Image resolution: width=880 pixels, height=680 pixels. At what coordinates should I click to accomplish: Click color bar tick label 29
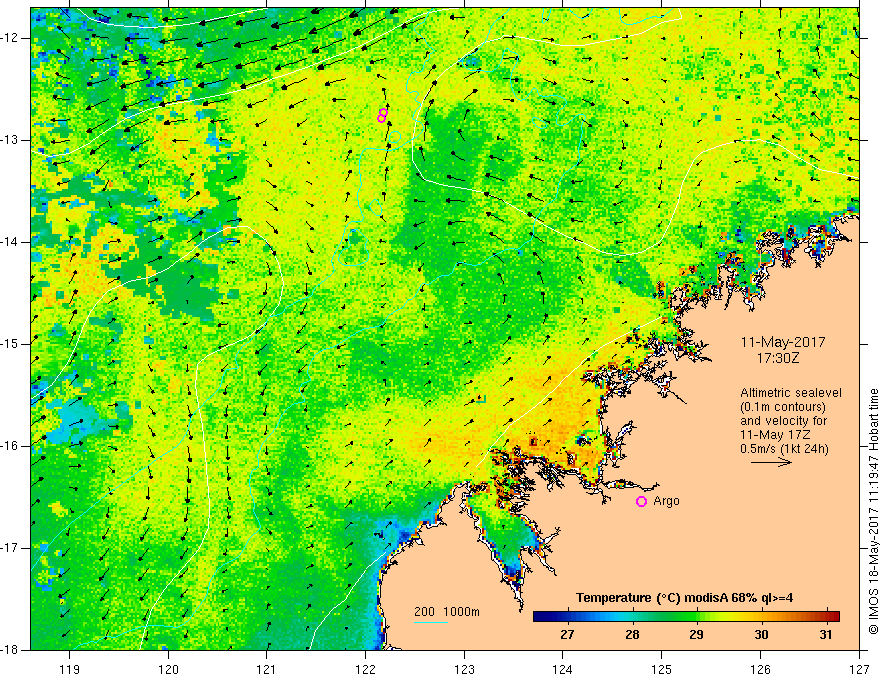click(696, 635)
